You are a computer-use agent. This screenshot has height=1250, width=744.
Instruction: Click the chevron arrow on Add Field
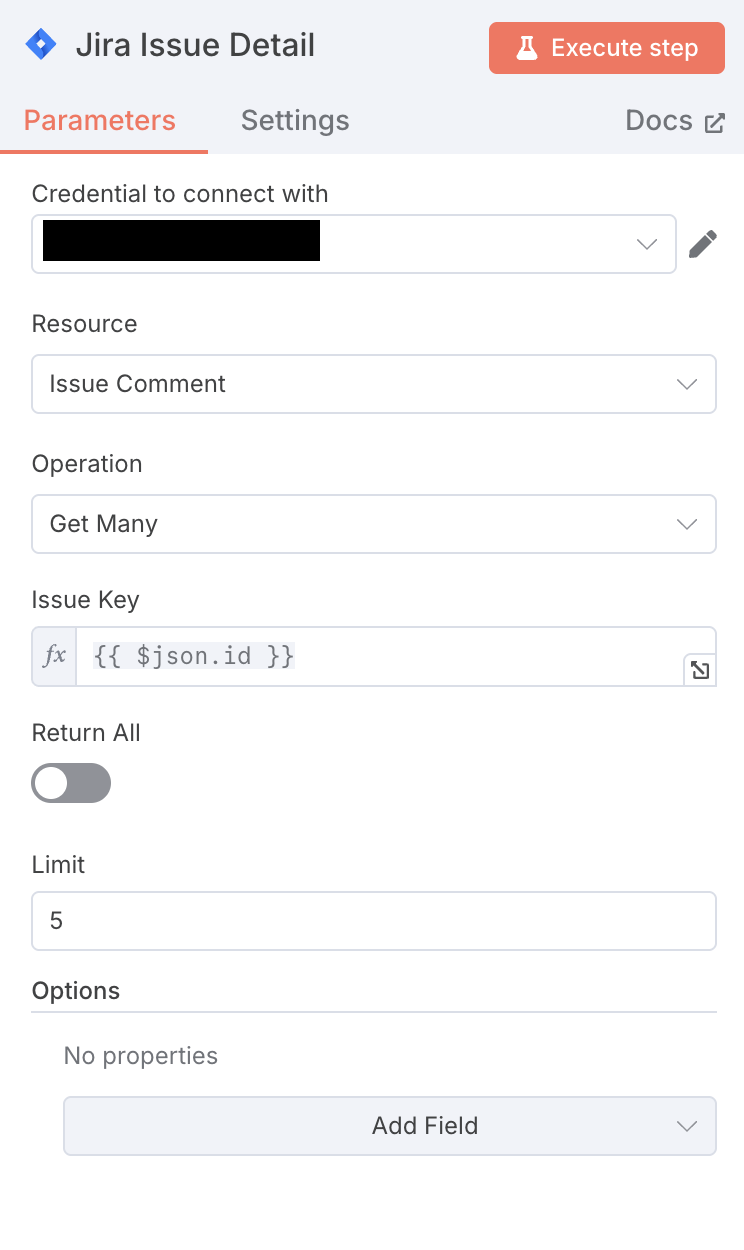[686, 1126]
